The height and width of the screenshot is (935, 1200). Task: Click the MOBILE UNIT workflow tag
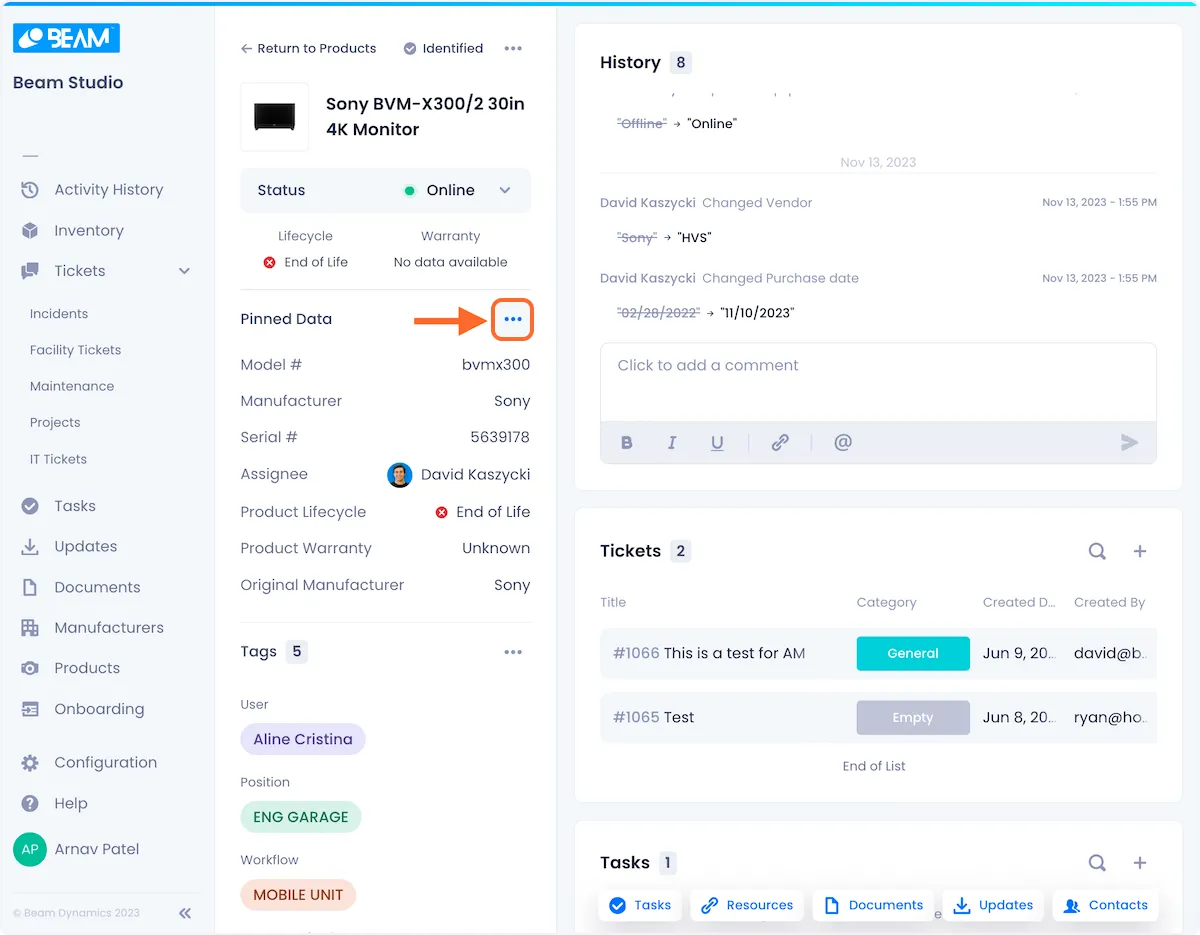tap(298, 895)
